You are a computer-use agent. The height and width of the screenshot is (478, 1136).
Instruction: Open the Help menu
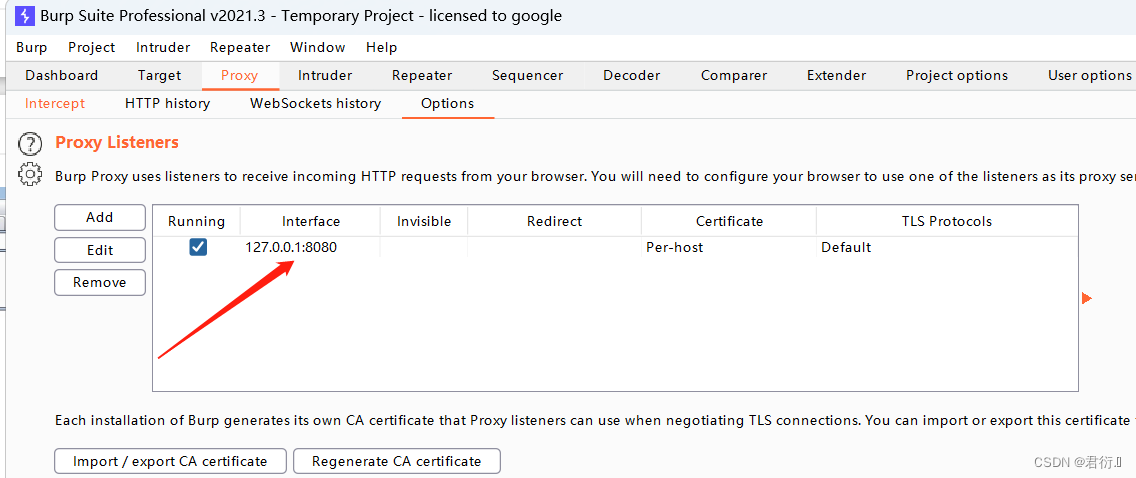point(381,47)
